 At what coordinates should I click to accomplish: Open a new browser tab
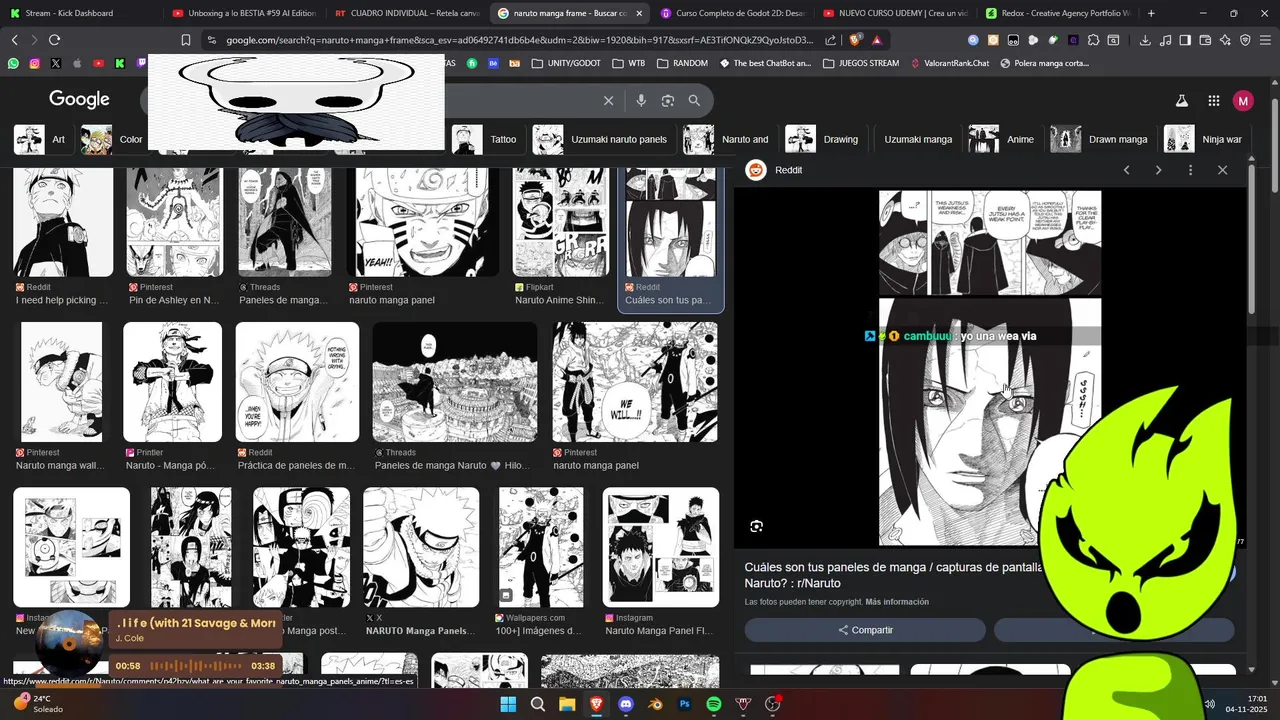click(x=1151, y=13)
